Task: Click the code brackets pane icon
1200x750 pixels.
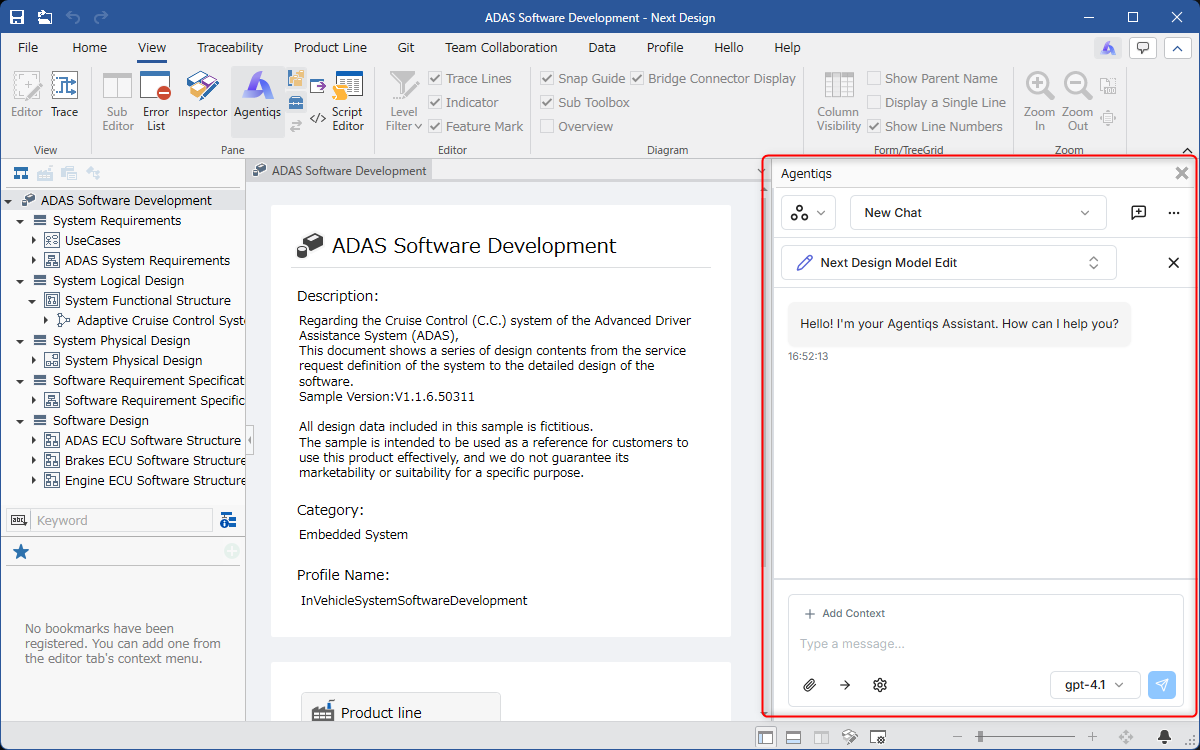Action: pos(318,119)
